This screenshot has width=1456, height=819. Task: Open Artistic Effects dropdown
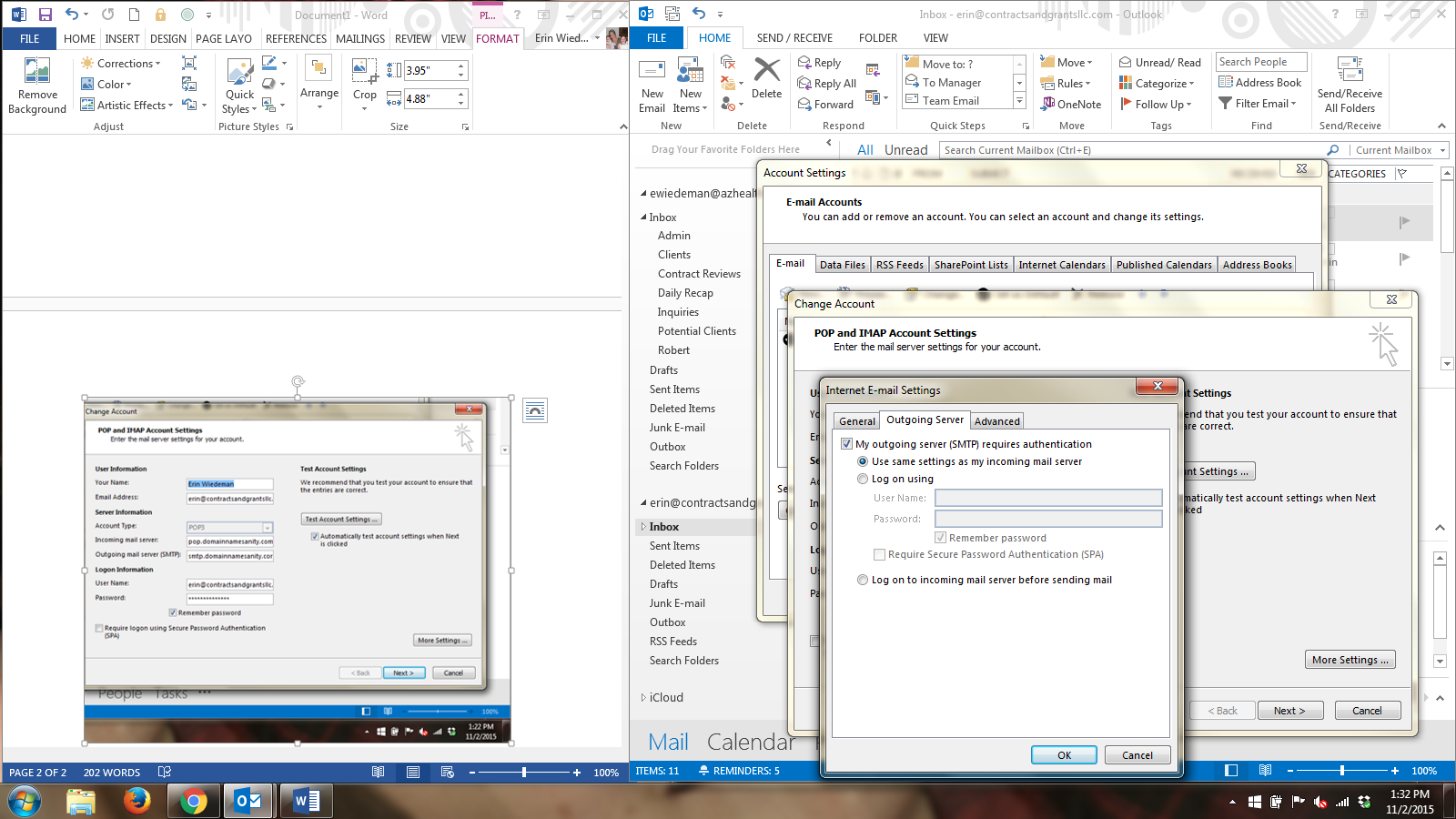[x=127, y=106]
